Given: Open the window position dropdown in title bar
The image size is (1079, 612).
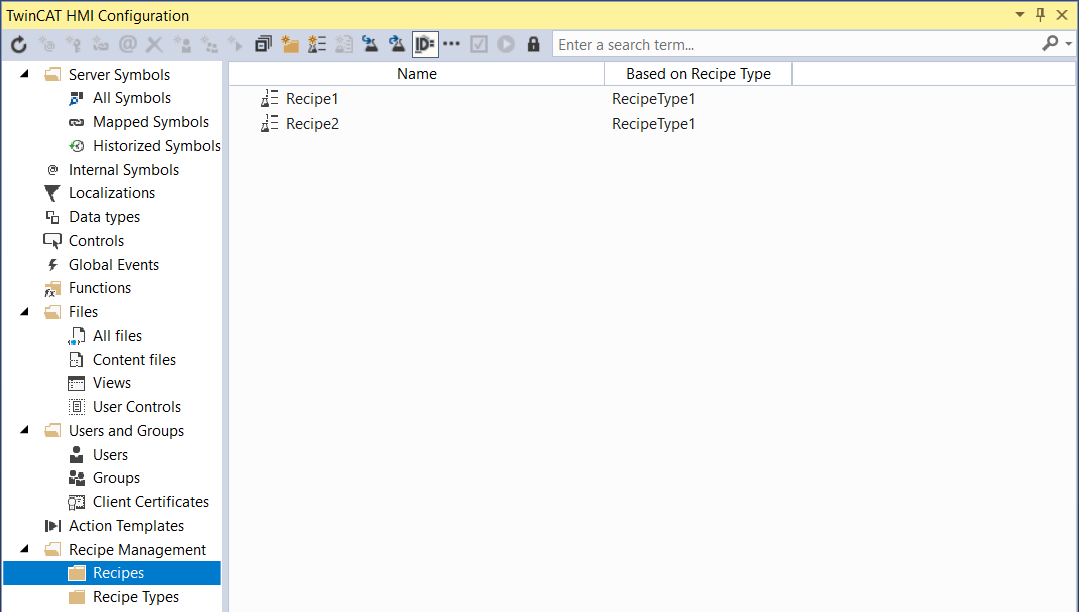Looking at the screenshot, I should click(1020, 14).
